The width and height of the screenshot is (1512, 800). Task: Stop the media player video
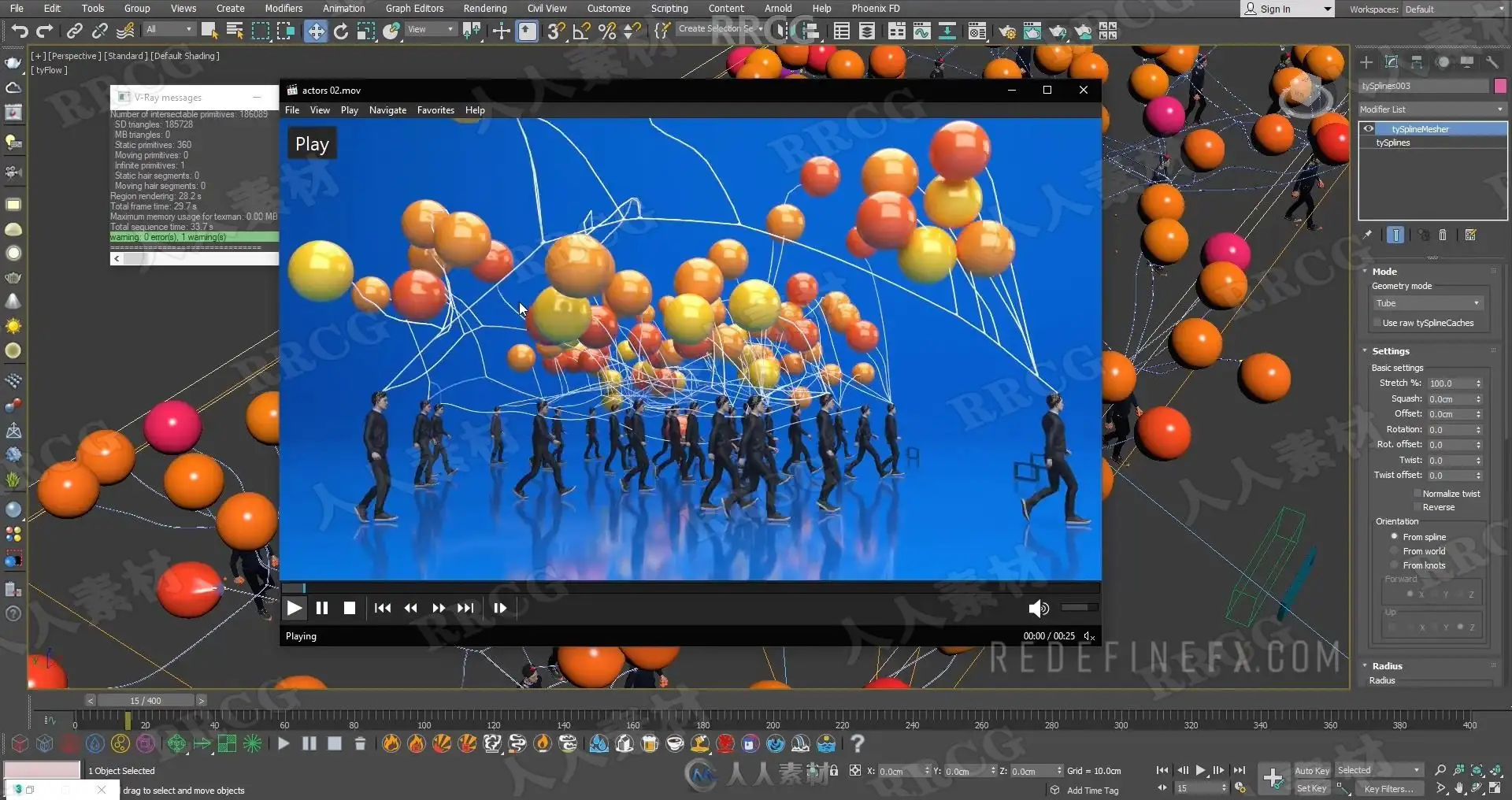click(x=350, y=608)
